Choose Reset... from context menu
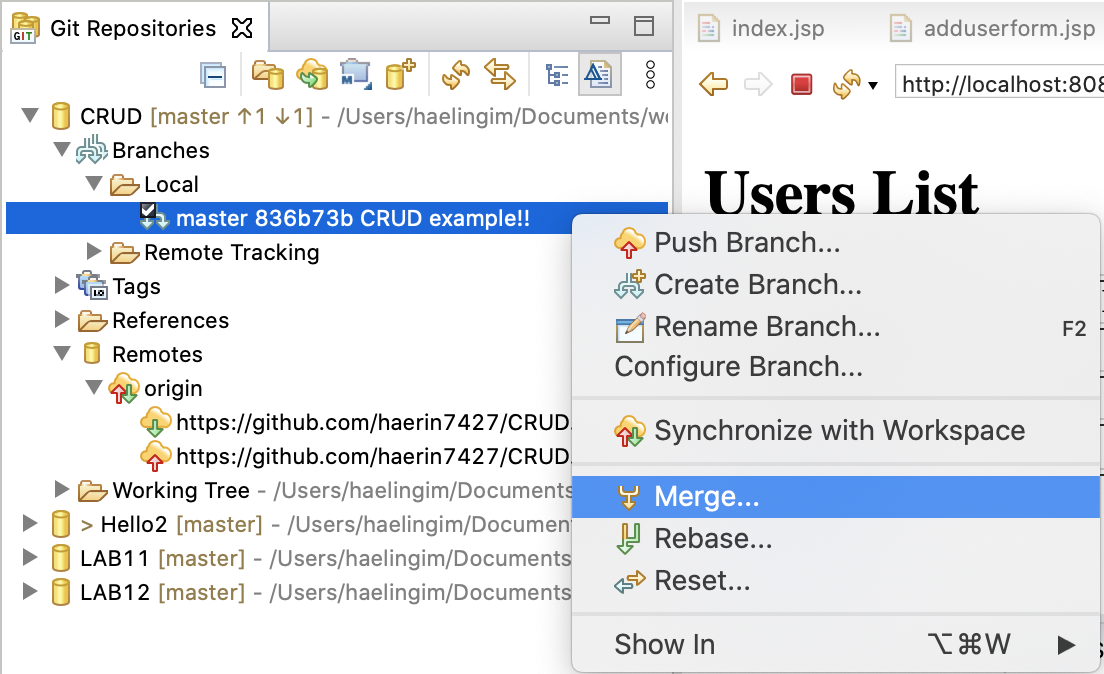Image resolution: width=1104 pixels, height=674 pixels. click(836, 581)
